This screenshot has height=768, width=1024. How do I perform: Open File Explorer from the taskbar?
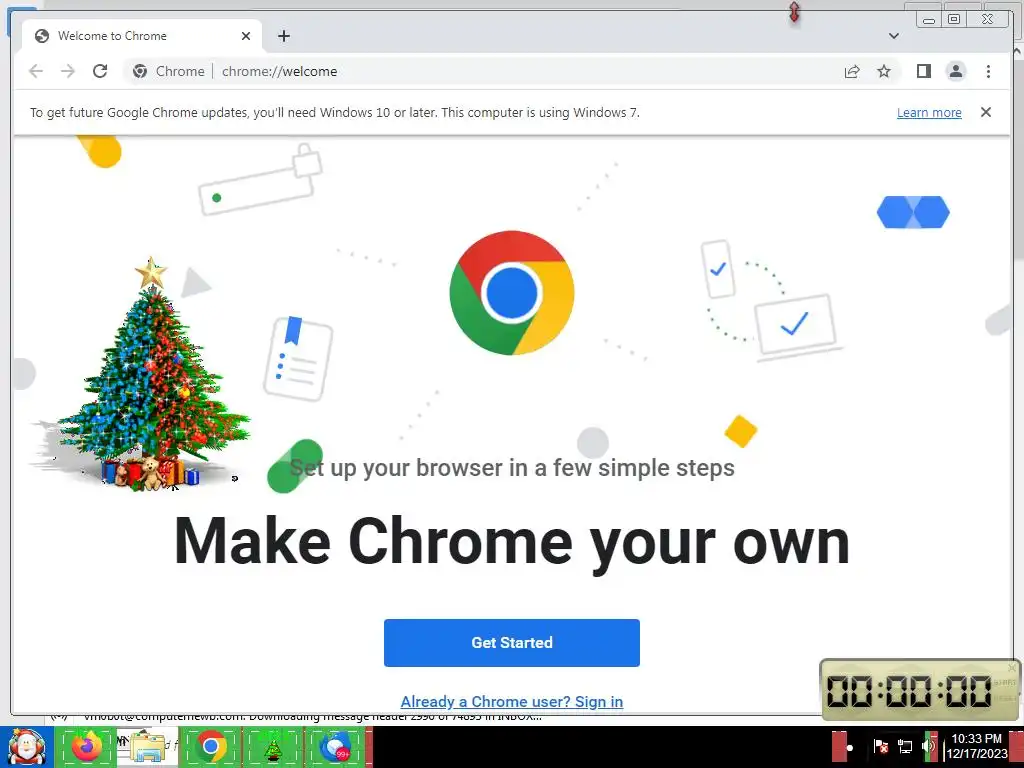click(148, 747)
